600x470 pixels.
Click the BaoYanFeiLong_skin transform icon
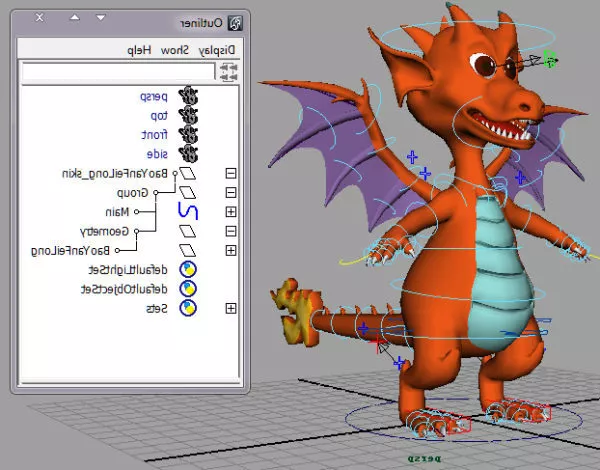188,173
